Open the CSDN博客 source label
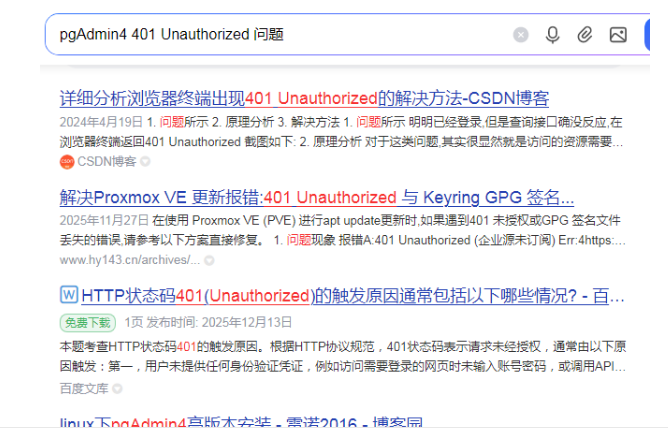The height and width of the screenshot is (429, 668). [107, 162]
